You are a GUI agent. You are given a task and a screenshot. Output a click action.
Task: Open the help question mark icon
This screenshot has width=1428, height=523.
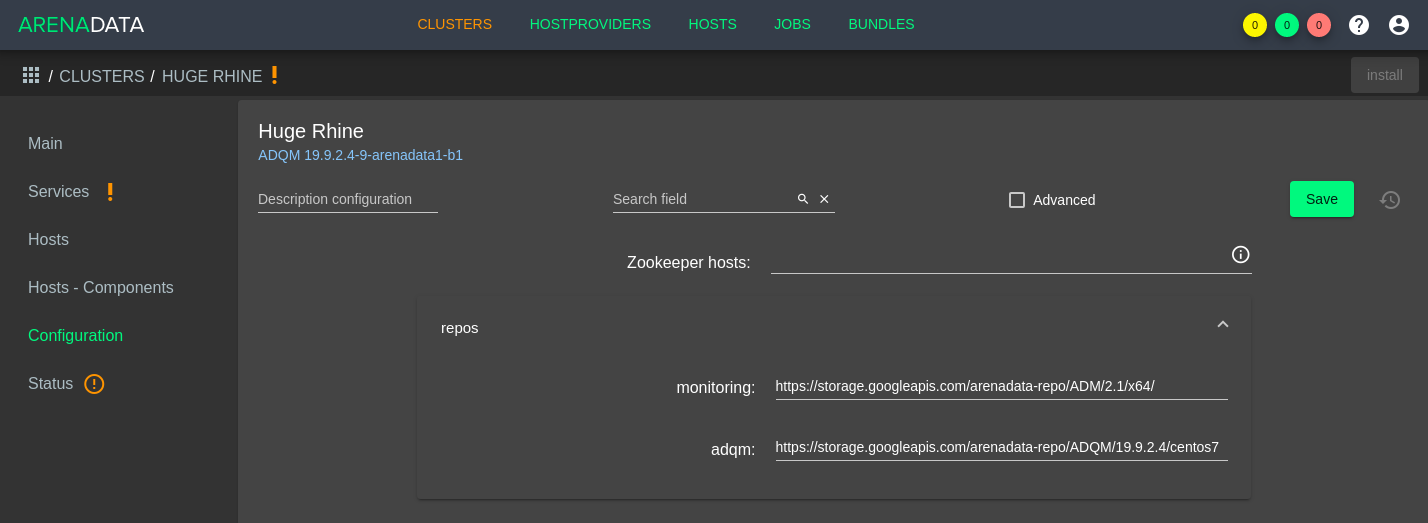click(1359, 25)
